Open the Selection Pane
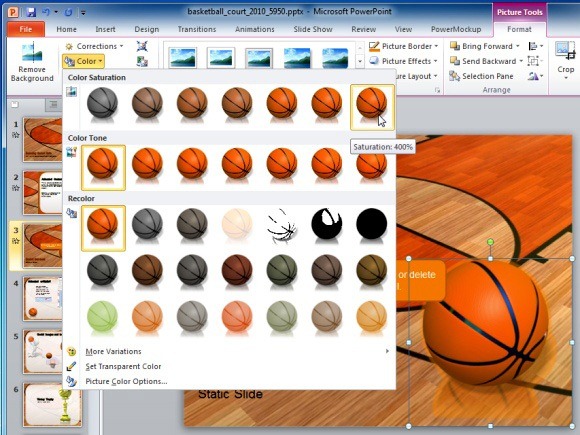 (x=481, y=76)
